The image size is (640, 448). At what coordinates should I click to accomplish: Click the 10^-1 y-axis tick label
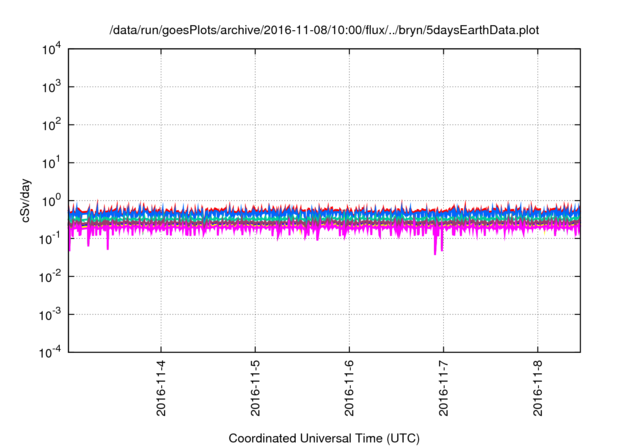click(x=51, y=239)
